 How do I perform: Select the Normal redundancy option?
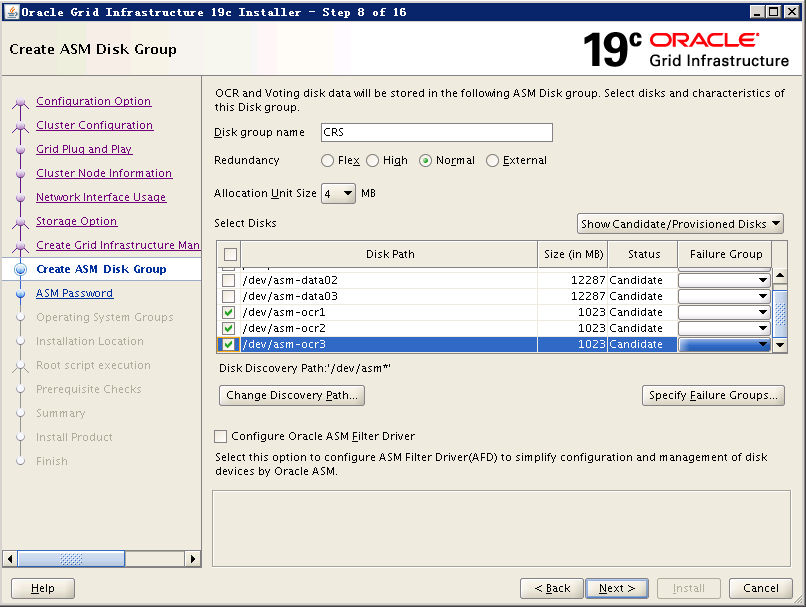point(426,160)
